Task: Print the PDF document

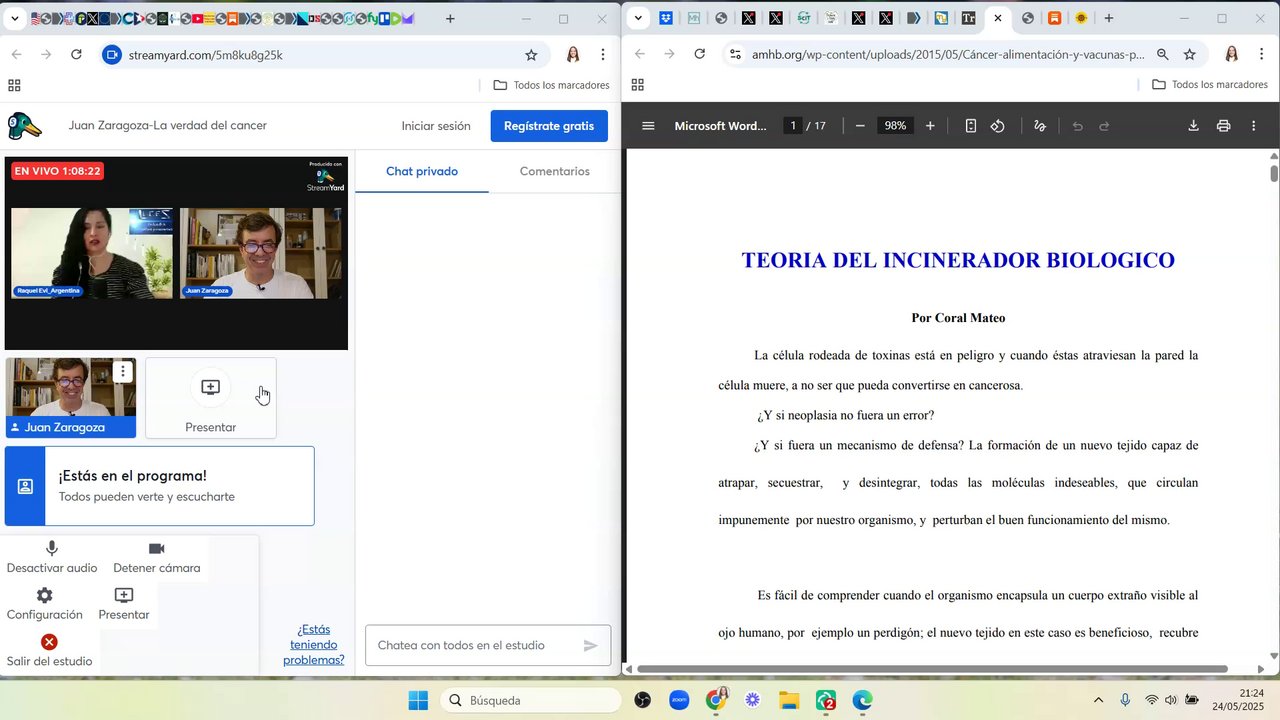Action: (x=1223, y=126)
